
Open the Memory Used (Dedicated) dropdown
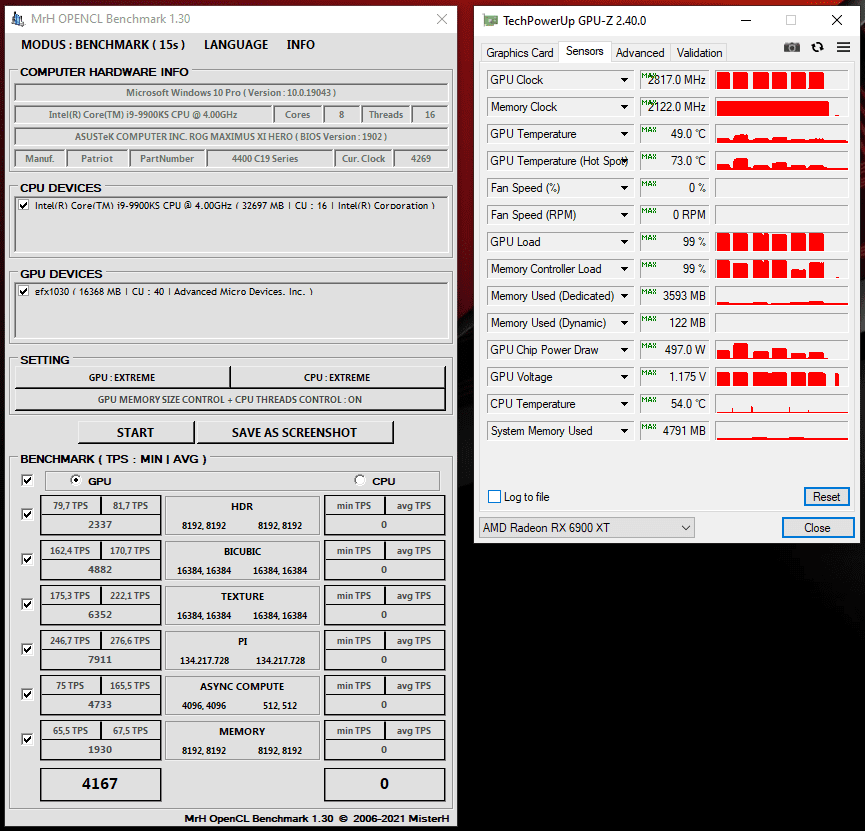point(624,296)
